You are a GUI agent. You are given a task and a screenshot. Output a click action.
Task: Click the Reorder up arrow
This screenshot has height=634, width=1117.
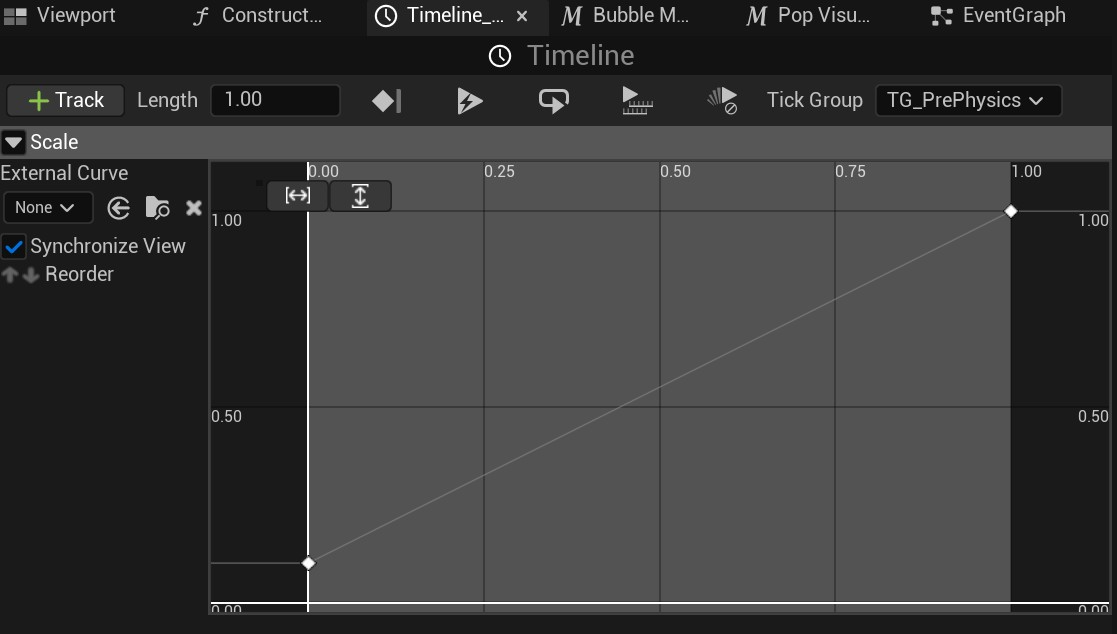point(10,275)
